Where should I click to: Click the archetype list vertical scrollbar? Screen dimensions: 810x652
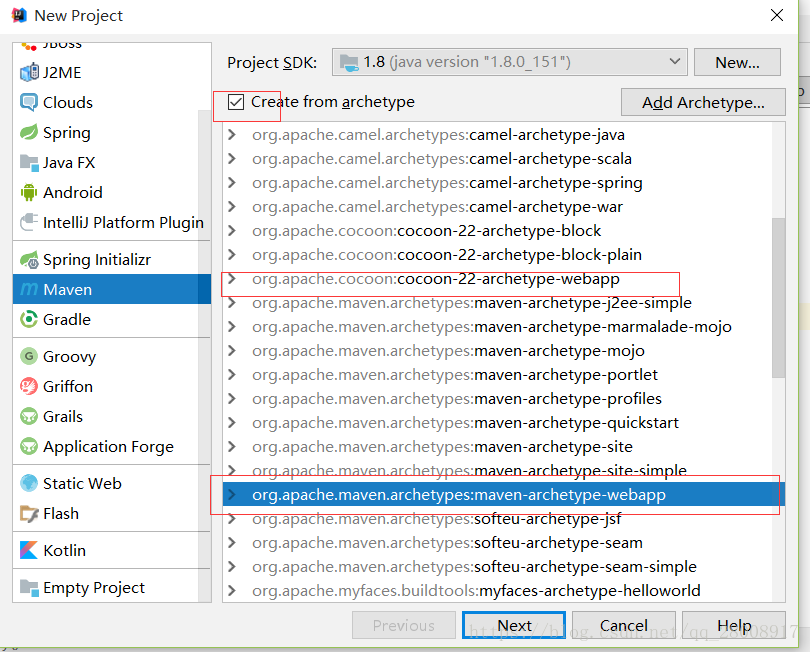(x=778, y=298)
